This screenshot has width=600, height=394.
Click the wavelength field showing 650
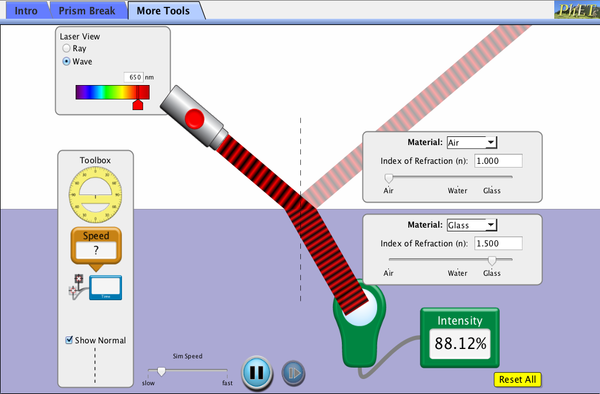(134, 77)
